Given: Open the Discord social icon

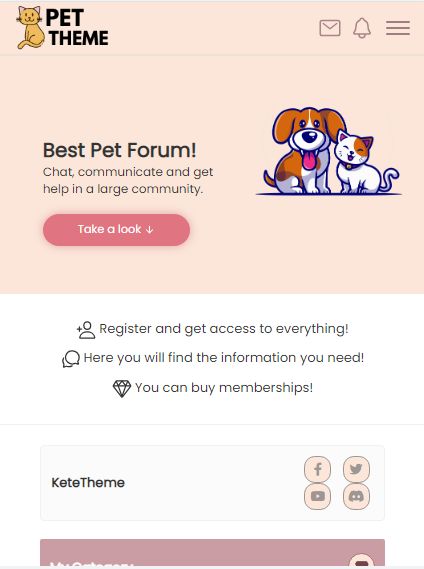Looking at the screenshot, I should point(356,496).
